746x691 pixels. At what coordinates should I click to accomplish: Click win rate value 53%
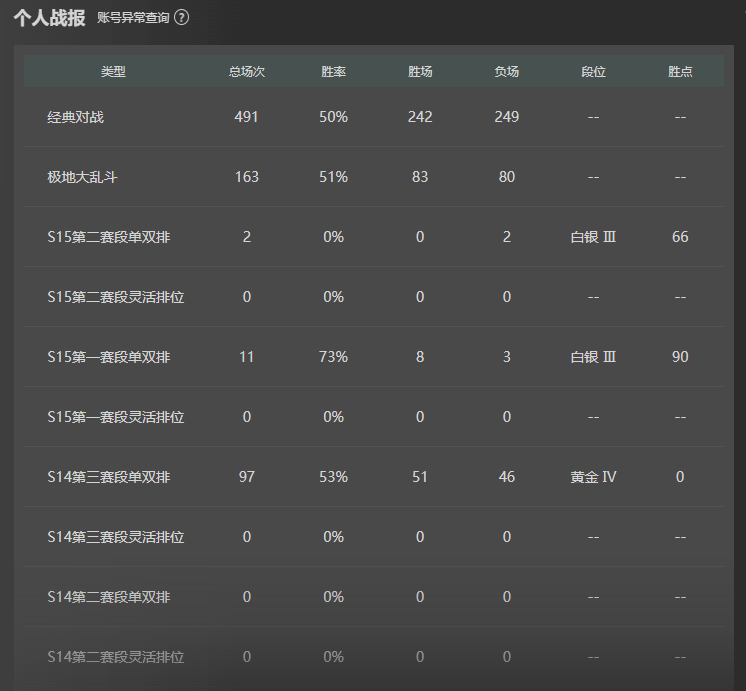(x=333, y=477)
